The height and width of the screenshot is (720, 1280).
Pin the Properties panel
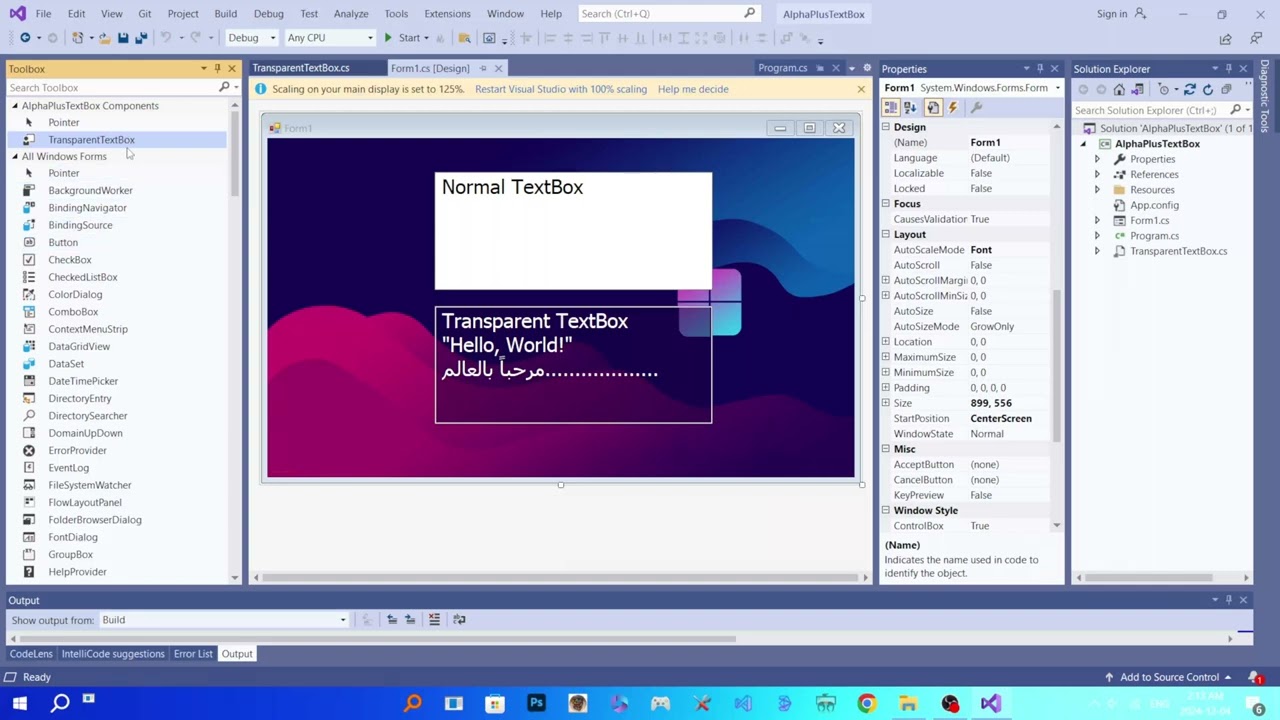coord(1040,69)
